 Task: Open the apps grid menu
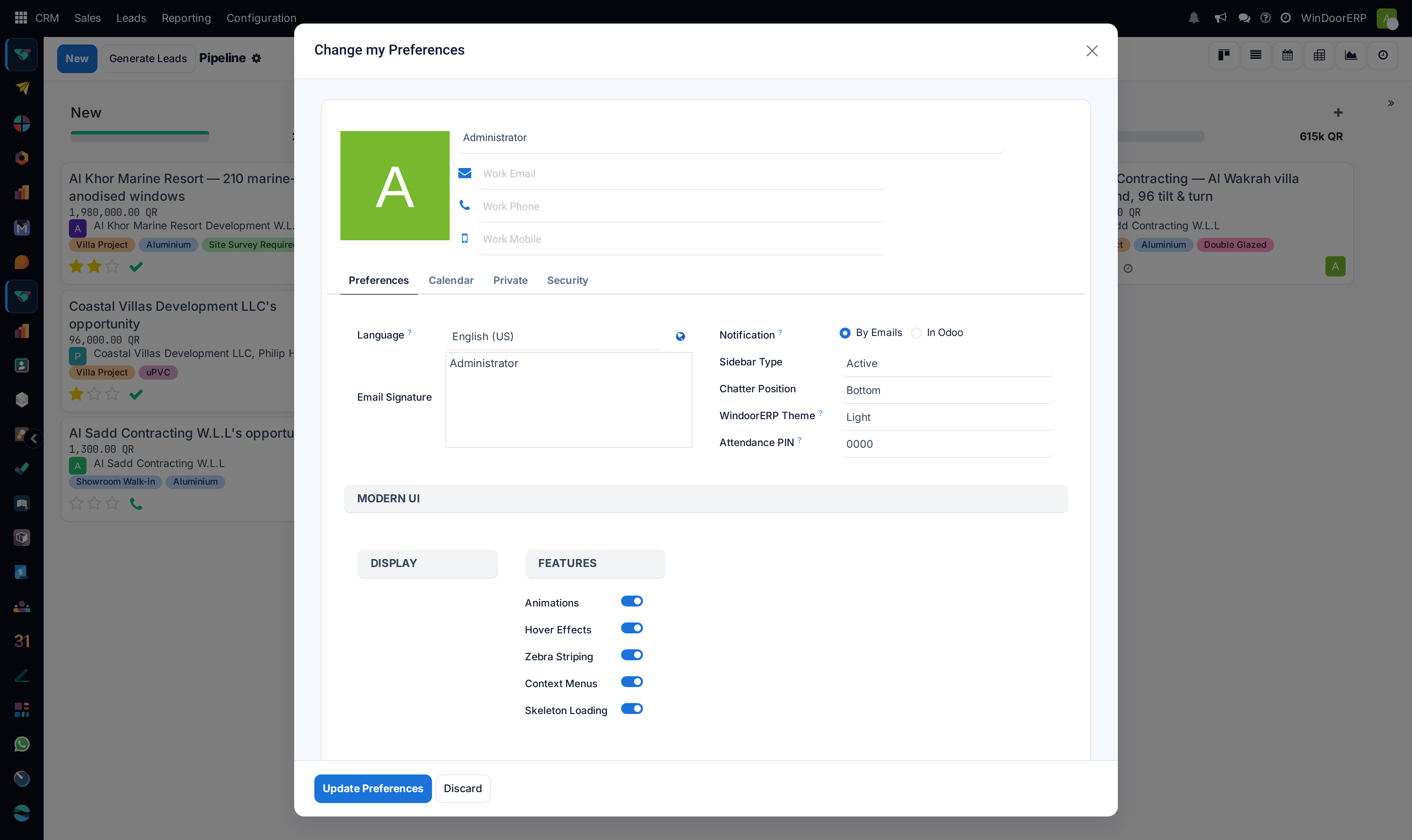tap(21, 18)
